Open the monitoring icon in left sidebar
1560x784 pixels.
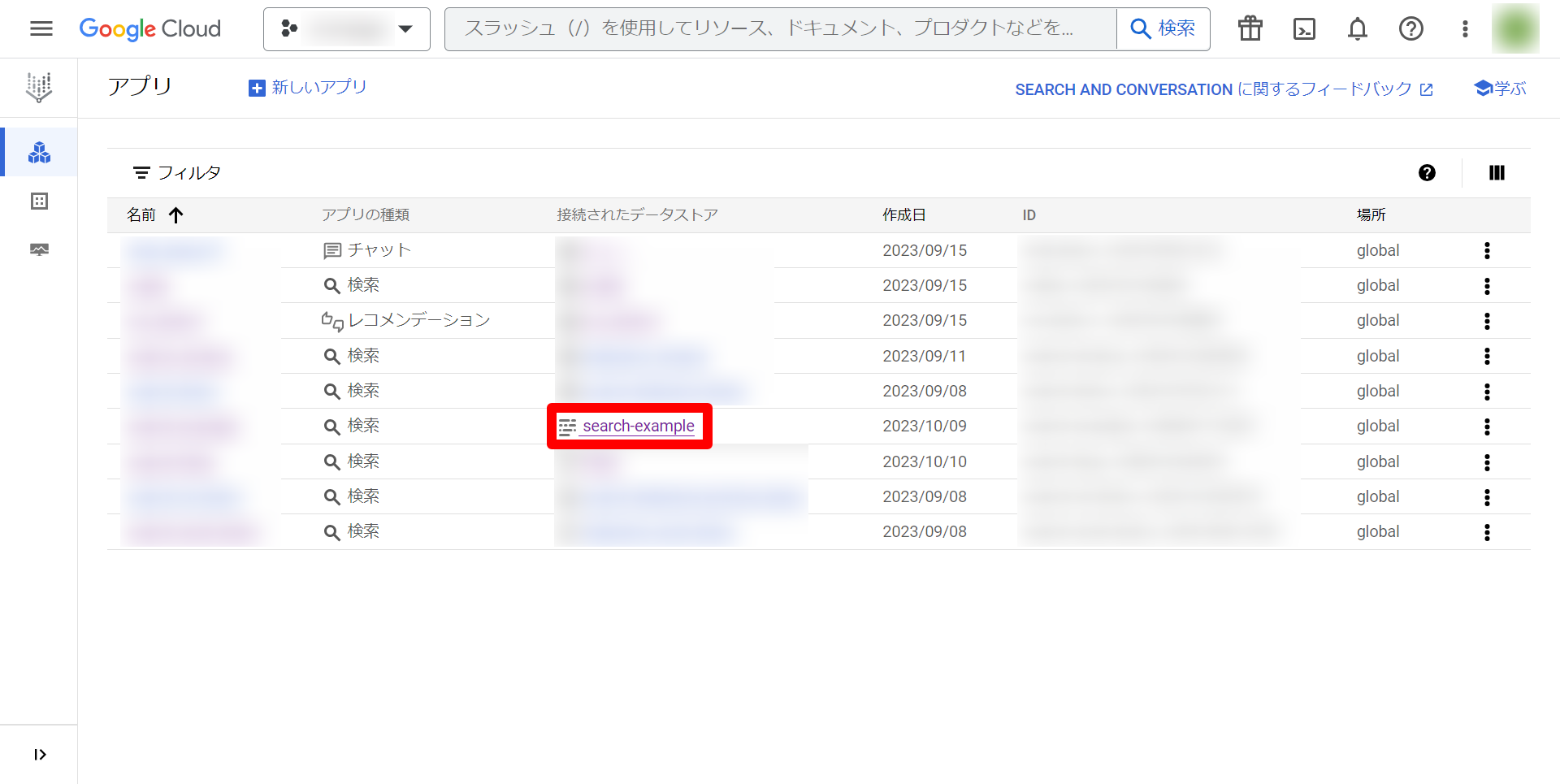[39, 249]
